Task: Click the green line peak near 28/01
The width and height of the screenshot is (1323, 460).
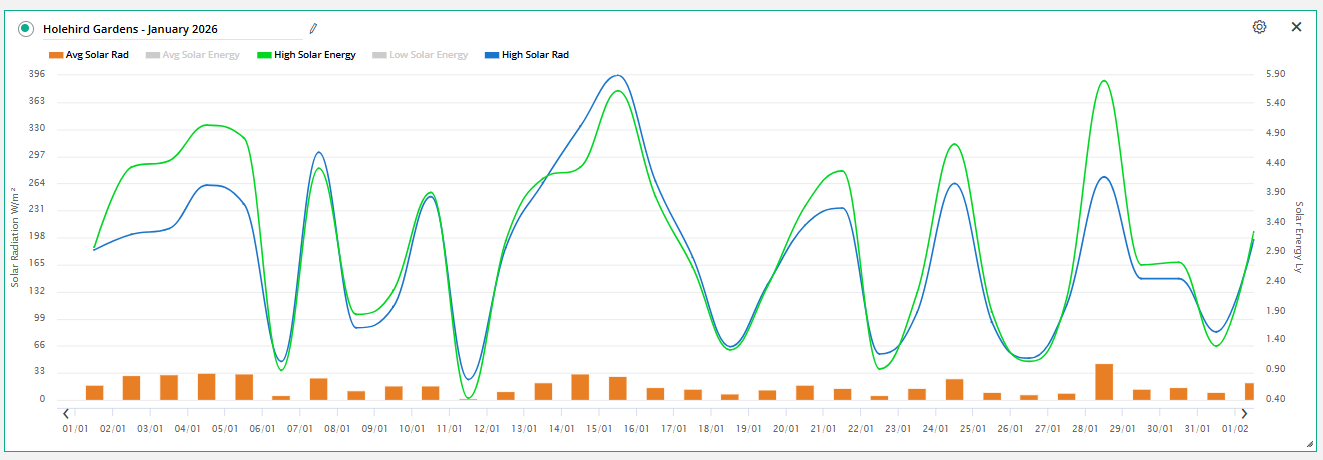Action: pos(1103,81)
